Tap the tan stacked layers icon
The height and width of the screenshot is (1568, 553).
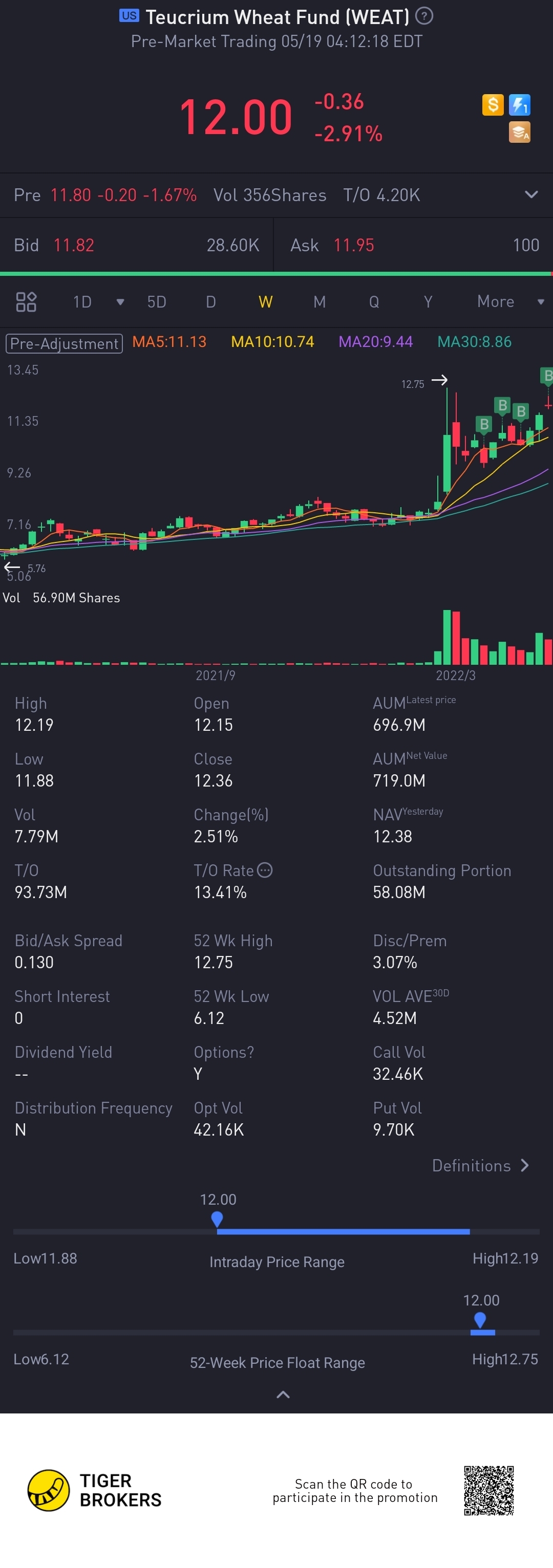coord(520,132)
